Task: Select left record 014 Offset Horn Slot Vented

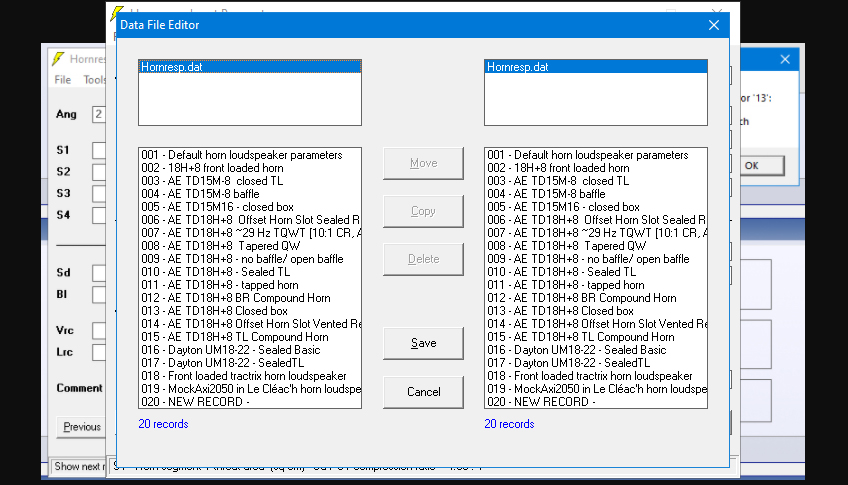Action: pos(250,324)
